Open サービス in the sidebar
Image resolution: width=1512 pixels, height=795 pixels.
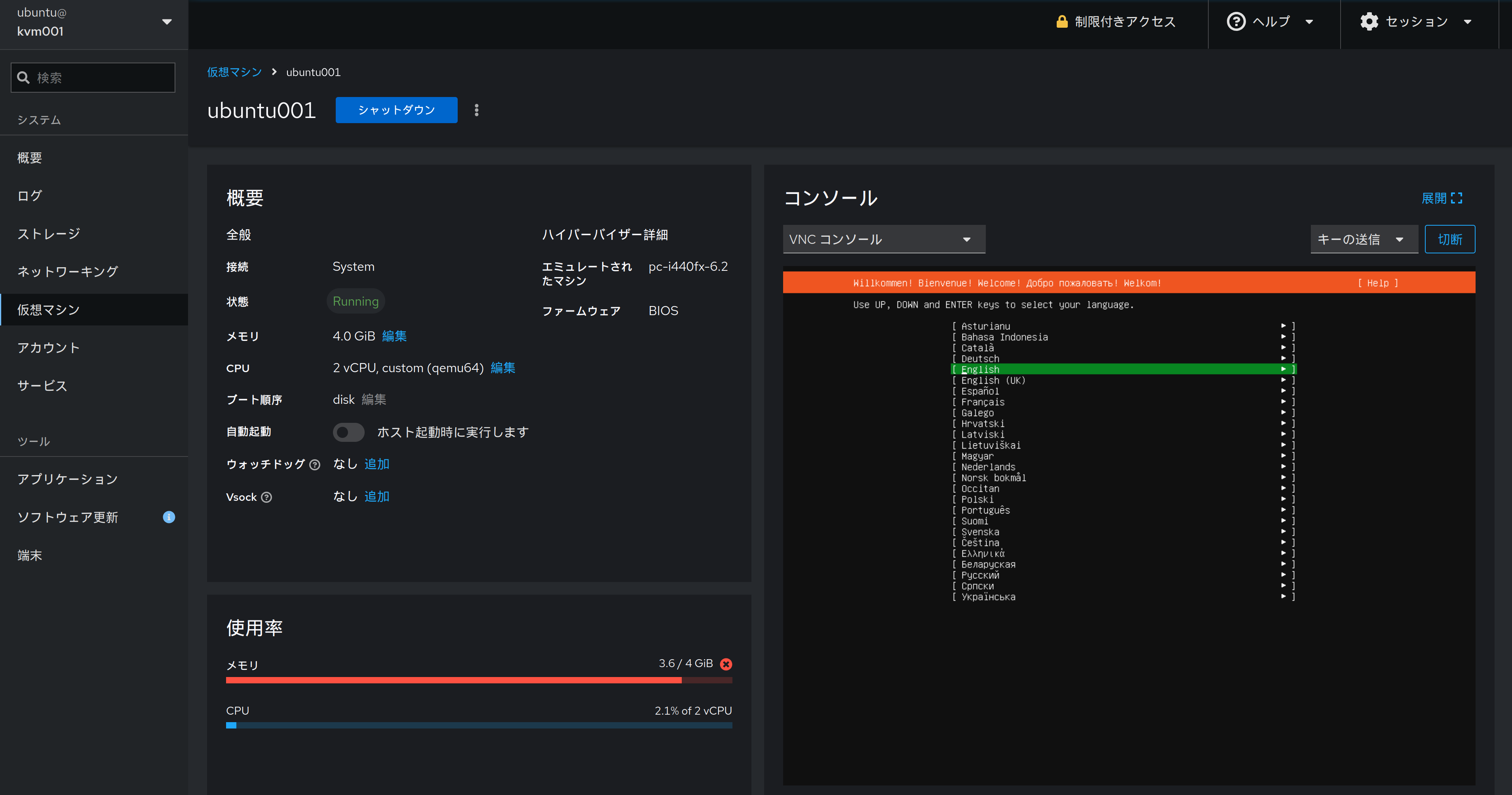click(94, 386)
